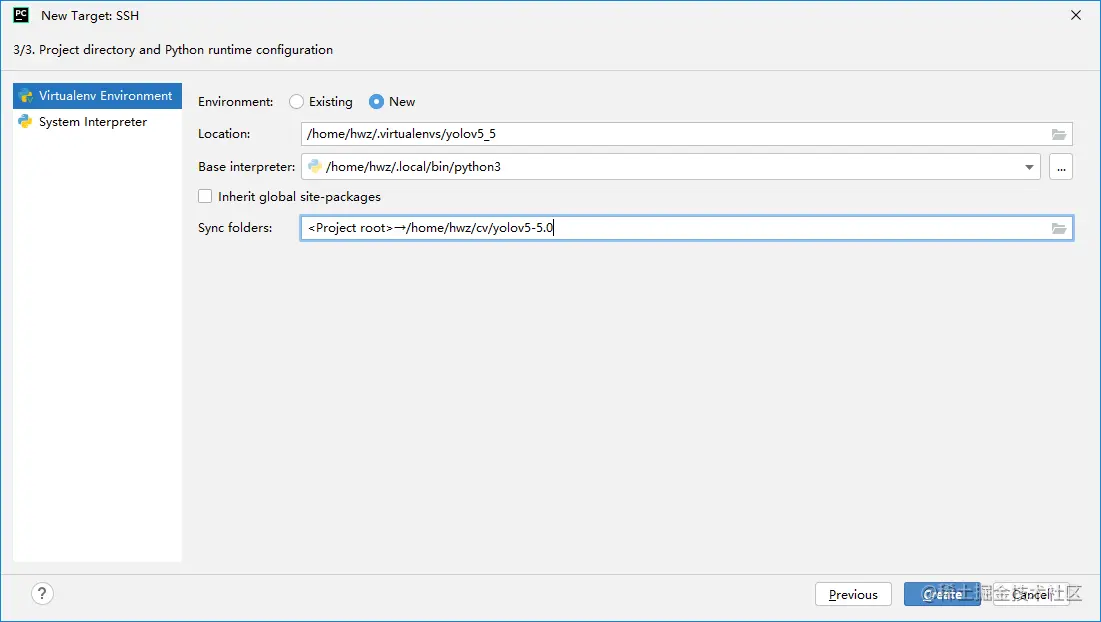The image size is (1101, 622).
Task: Click the Base interpreter python3 path box
Action: [671, 167]
